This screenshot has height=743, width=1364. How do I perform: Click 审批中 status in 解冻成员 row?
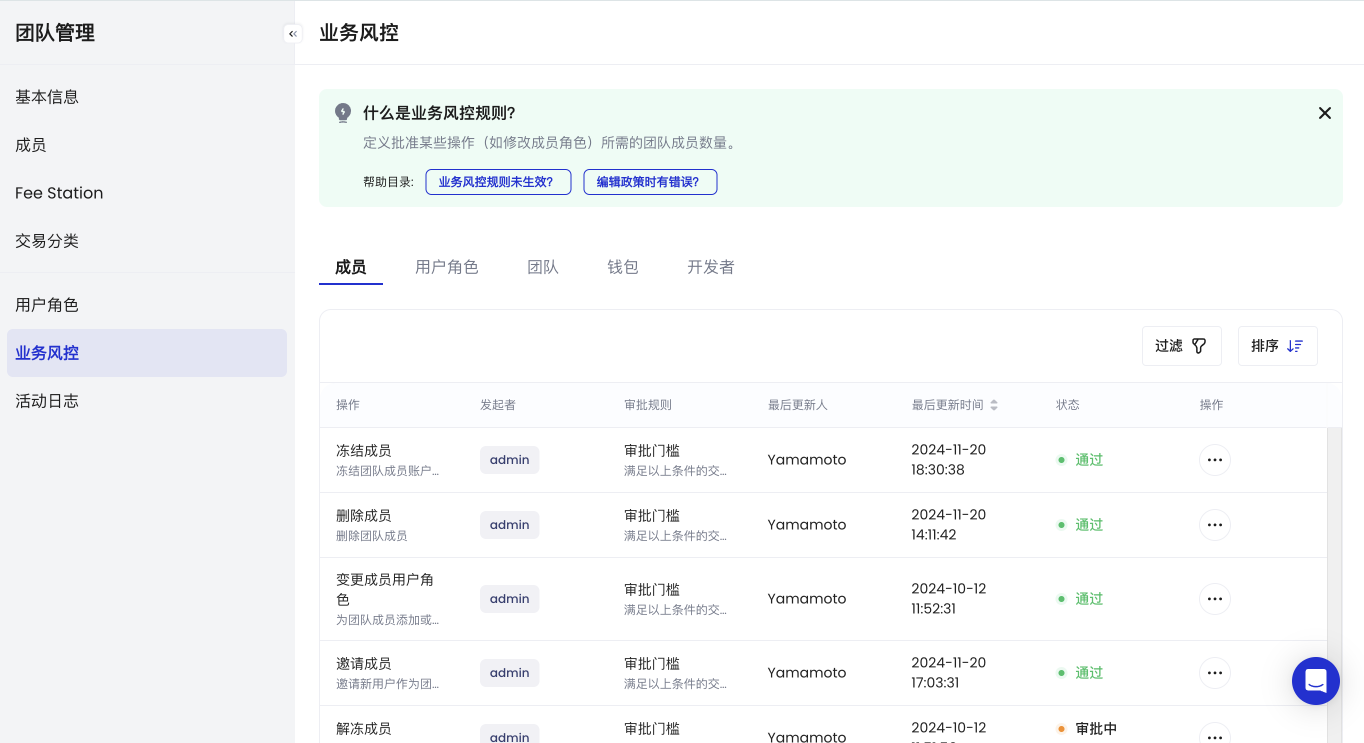click(1096, 729)
